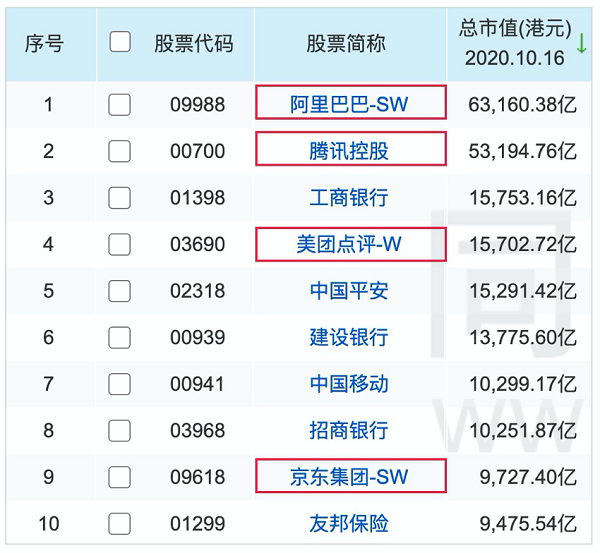Image resolution: width=600 pixels, height=553 pixels.
Task: Check the box next to 00939
Action: [120, 337]
